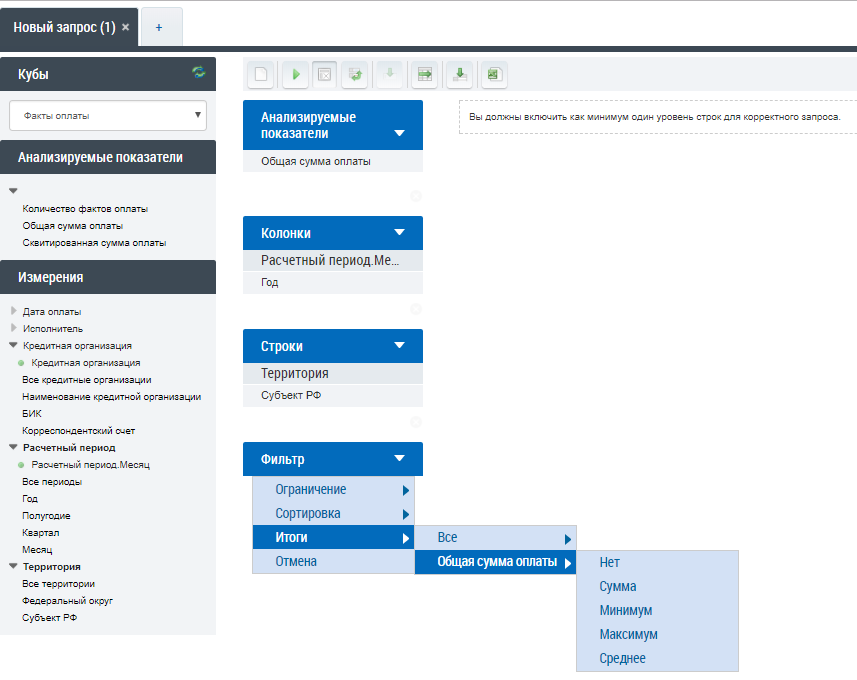This screenshot has height=680, width=857.
Task: Open the Анализируемые показатели axis dropdown arrow
Action: (400, 133)
